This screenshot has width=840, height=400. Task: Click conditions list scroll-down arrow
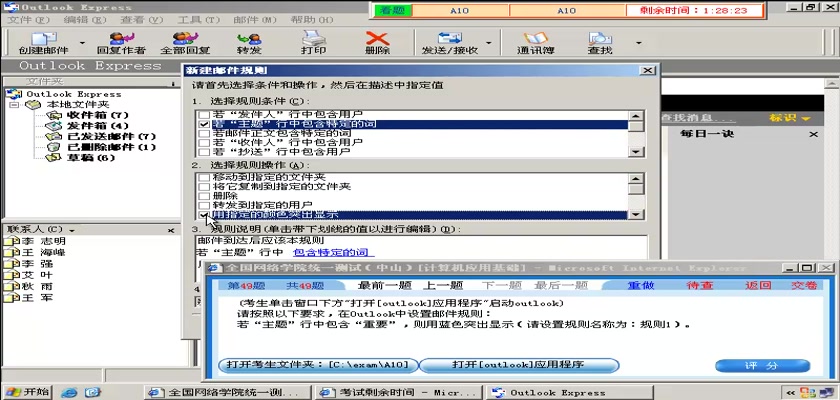coord(636,152)
